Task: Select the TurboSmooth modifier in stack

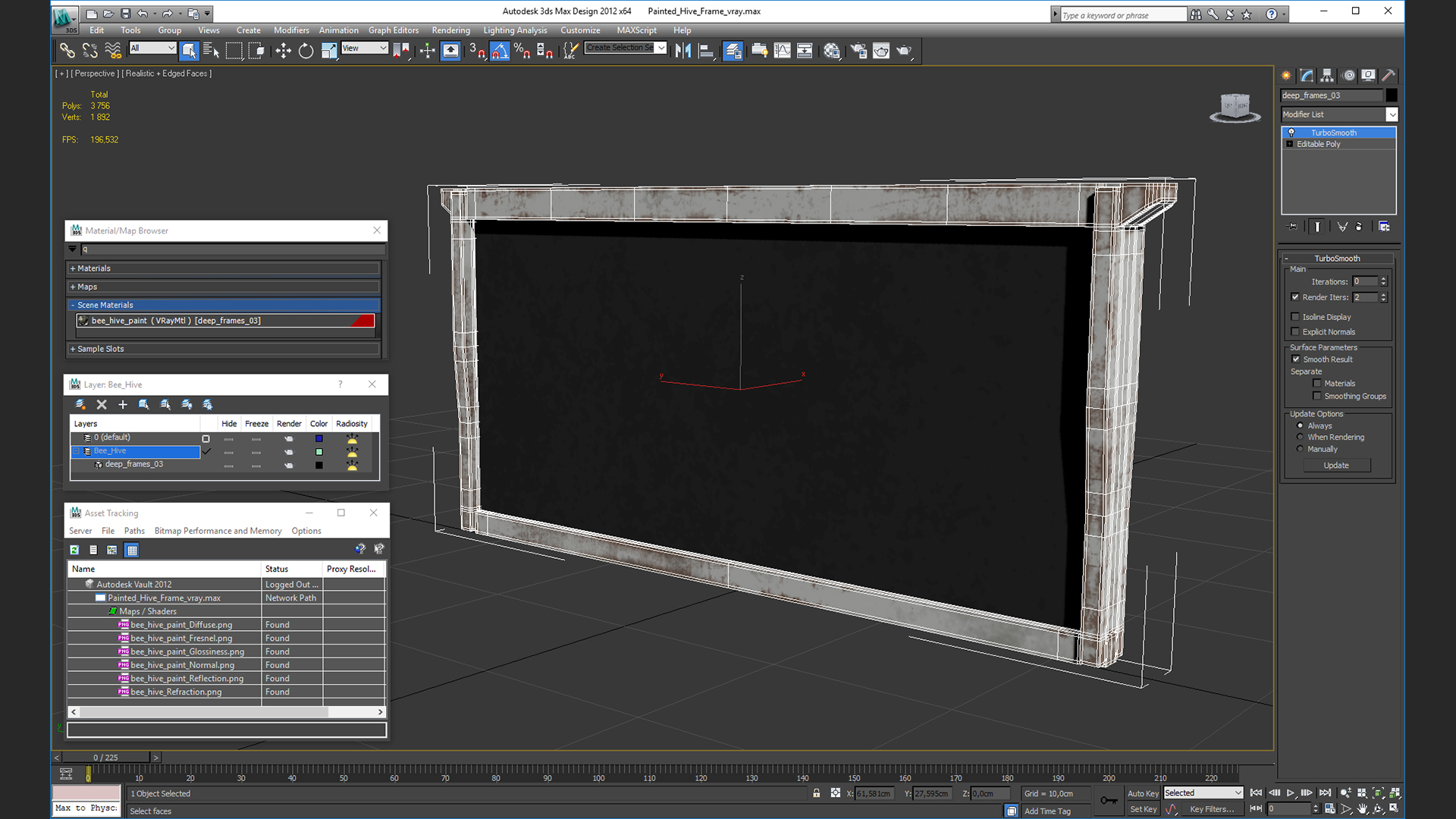Action: 1338,133
